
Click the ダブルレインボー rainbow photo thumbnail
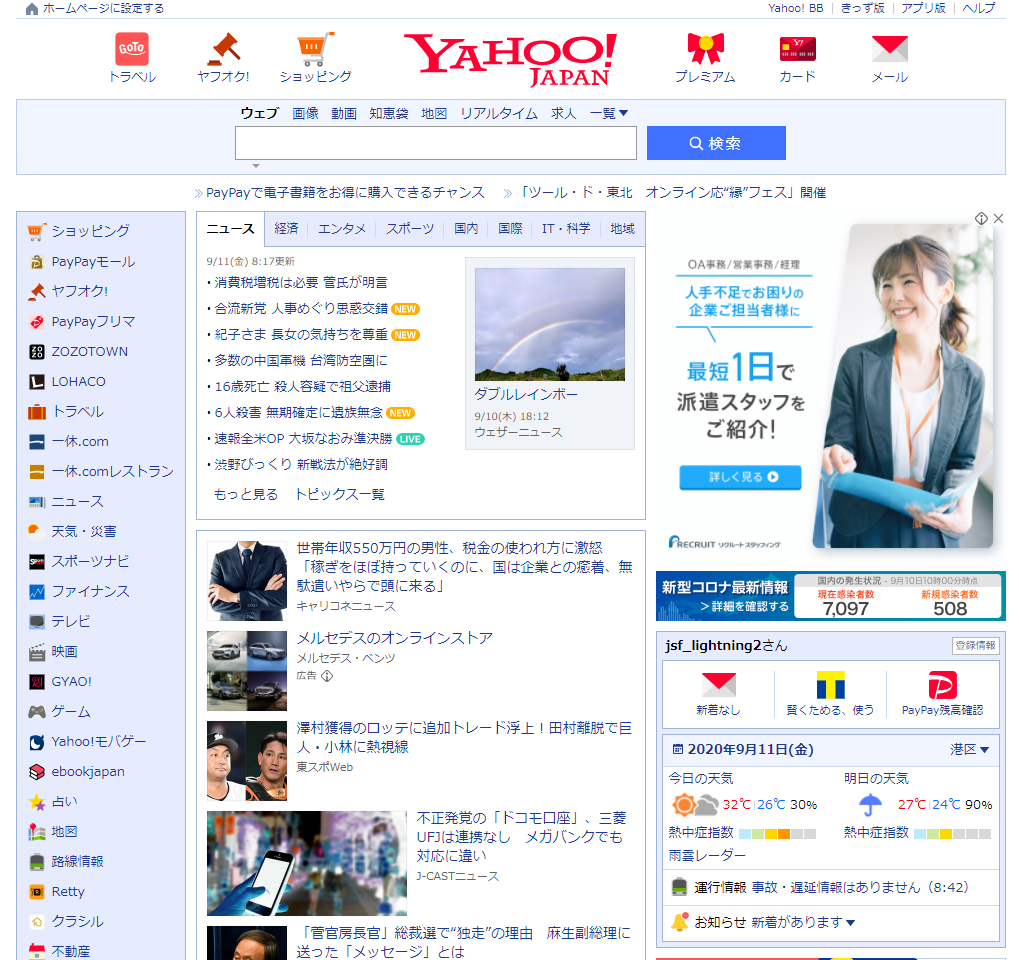click(x=549, y=324)
